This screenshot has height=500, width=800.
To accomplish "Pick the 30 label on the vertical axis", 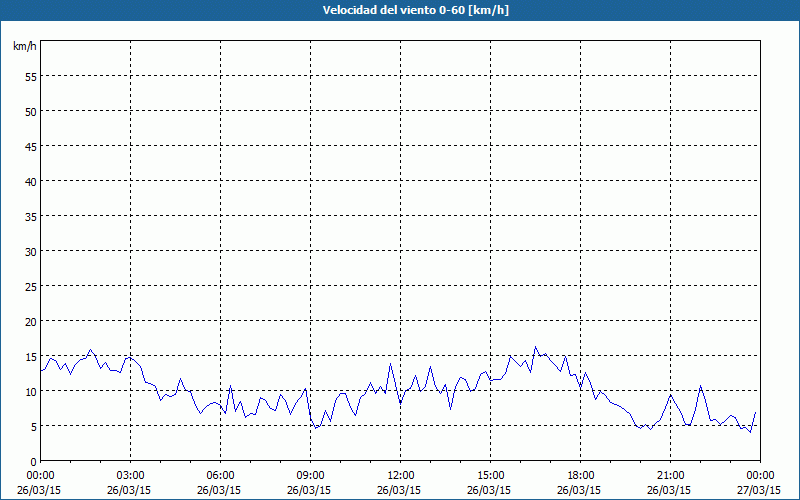I will (31, 251).
